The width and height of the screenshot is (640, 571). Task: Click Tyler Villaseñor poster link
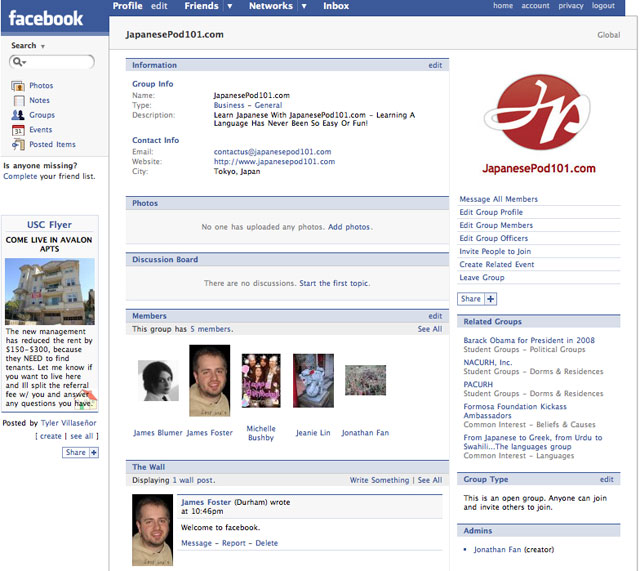tap(69, 423)
